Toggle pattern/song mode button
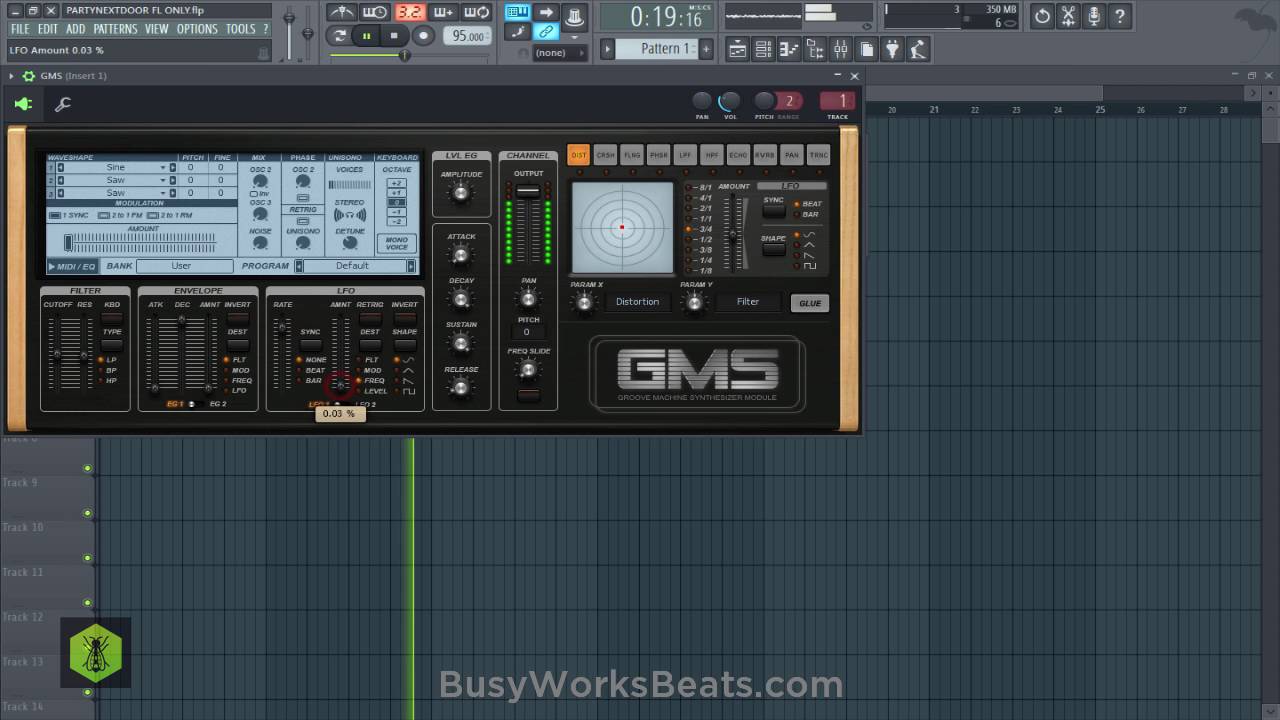1280x720 pixels. tap(340, 36)
